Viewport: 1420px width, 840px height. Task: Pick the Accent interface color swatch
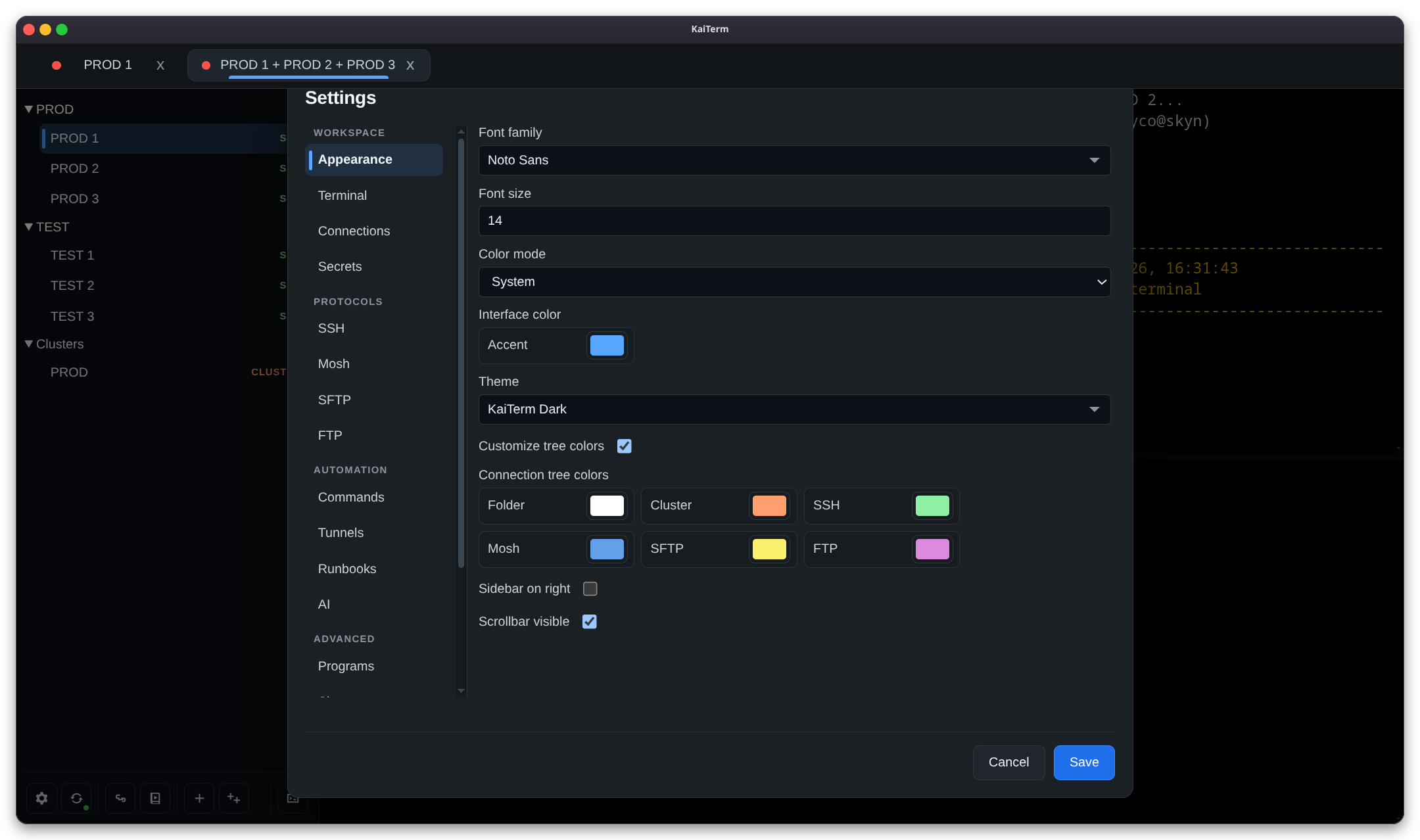pos(607,345)
